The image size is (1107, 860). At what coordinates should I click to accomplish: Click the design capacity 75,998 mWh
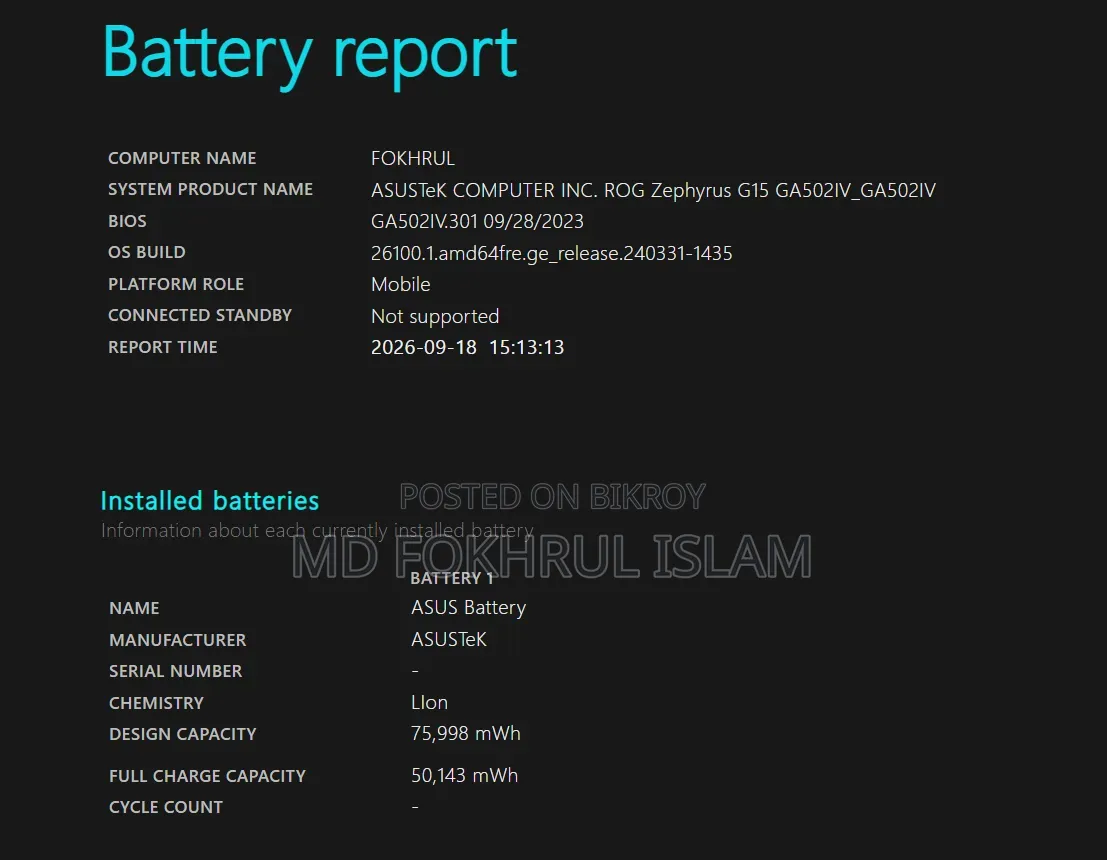tap(465, 734)
